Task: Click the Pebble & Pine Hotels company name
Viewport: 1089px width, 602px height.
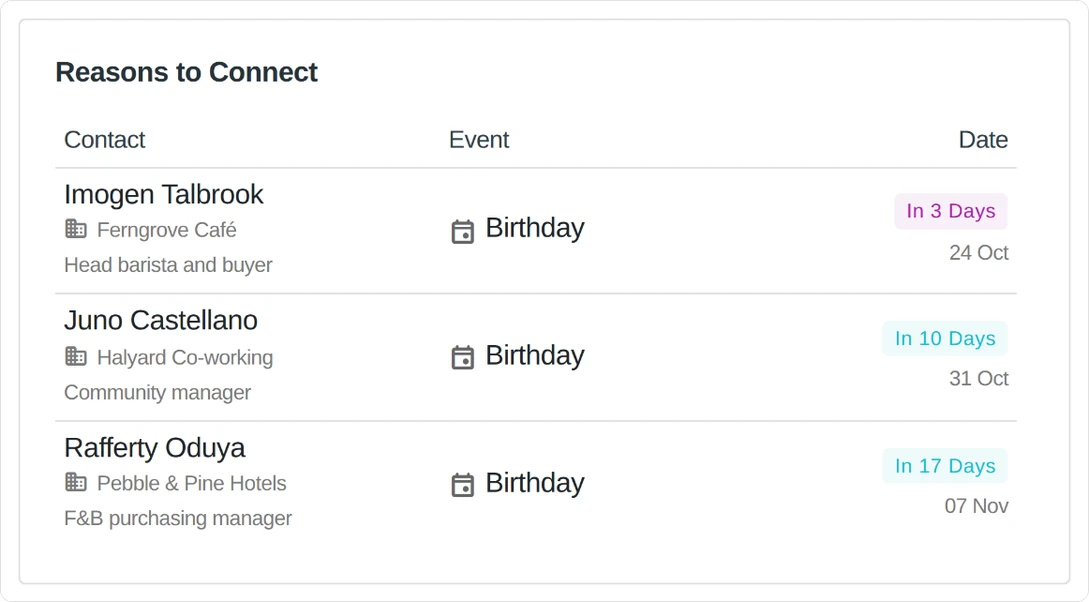Action: pos(192,483)
